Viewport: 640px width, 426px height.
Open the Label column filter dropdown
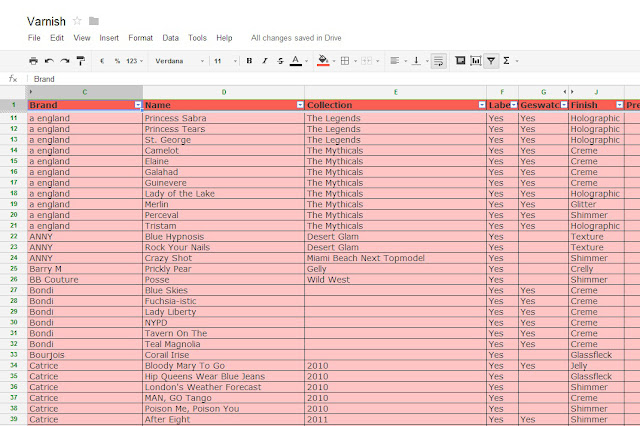click(x=514, y=105)
